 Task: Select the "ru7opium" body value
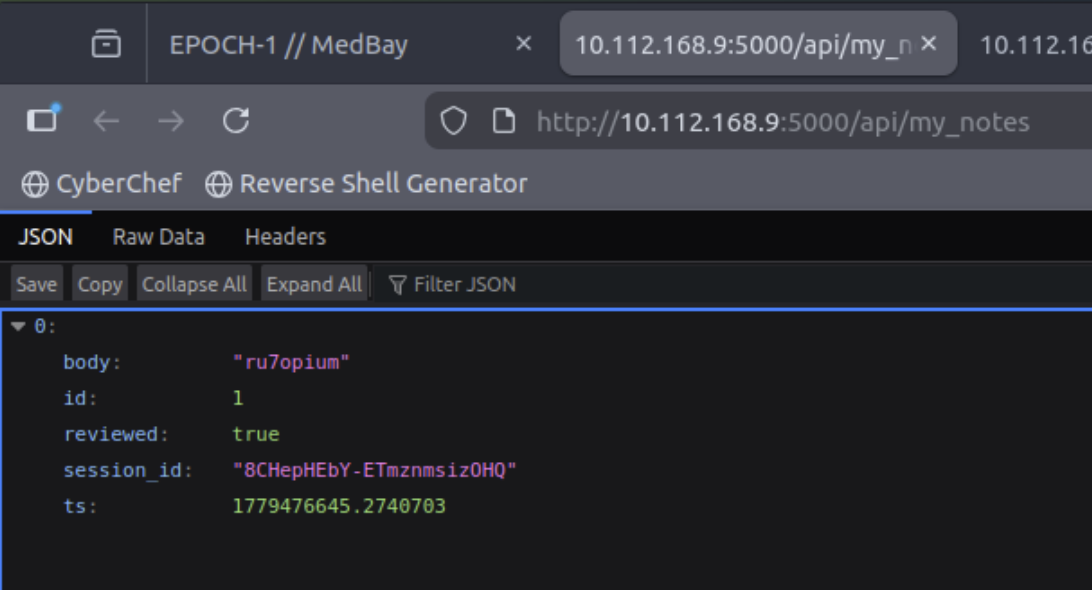pyautogui.click(x=291, y=362)
